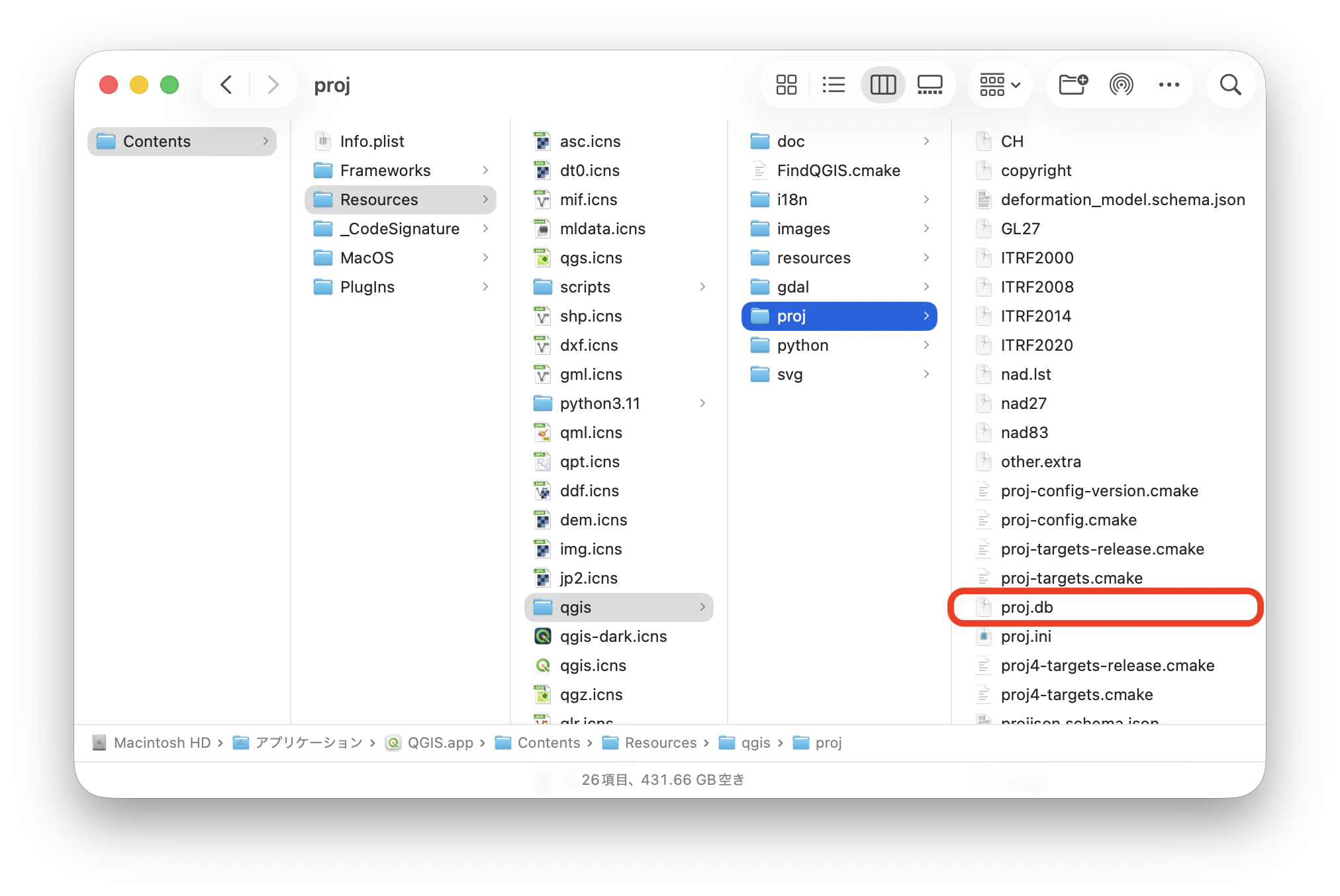
Task: Switch to gallery view
Action: 930,85
